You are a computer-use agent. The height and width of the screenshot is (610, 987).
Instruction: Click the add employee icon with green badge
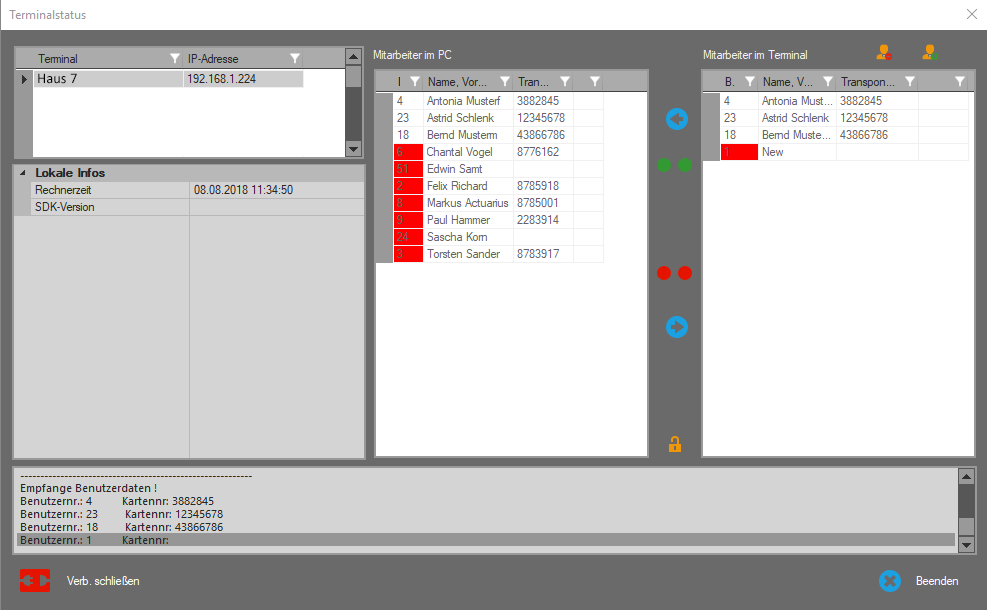tap(929, 53)
